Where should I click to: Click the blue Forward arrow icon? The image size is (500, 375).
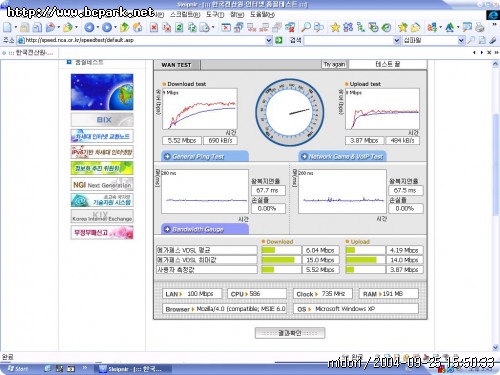tap(107, 27)
